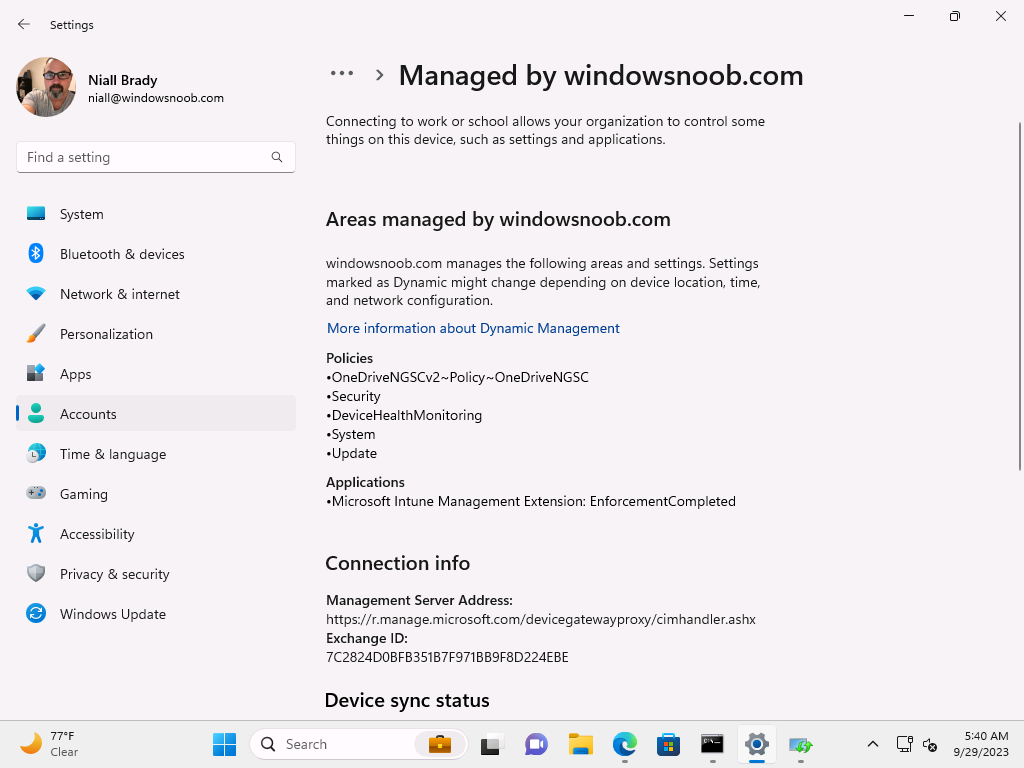Image resolution: width=1024 pixels, height=768 pixels.
Task: Select Gaming category
Action: [x=155, y=494]
